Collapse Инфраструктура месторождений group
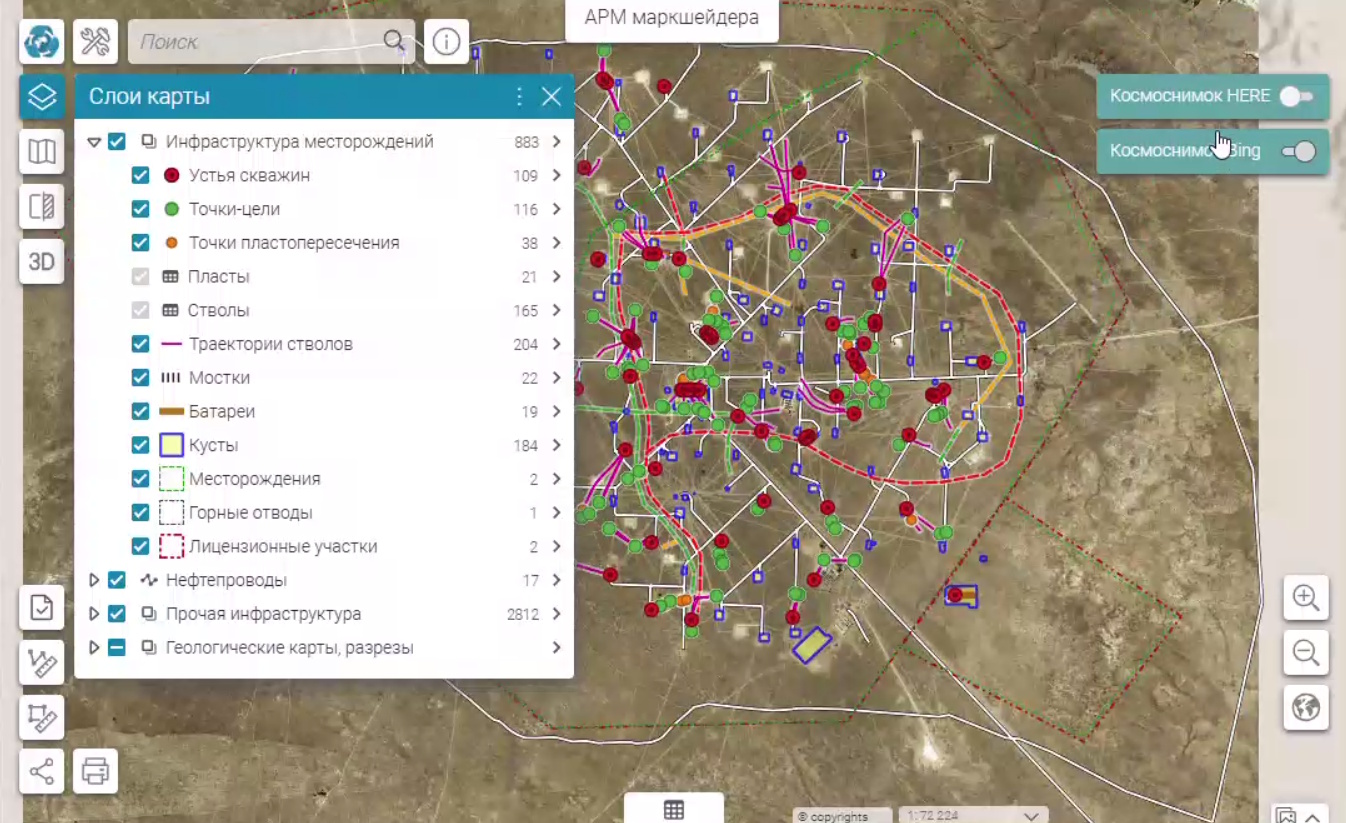The image size is (1346, 823). pyautogui.click(x=94, y=142)
